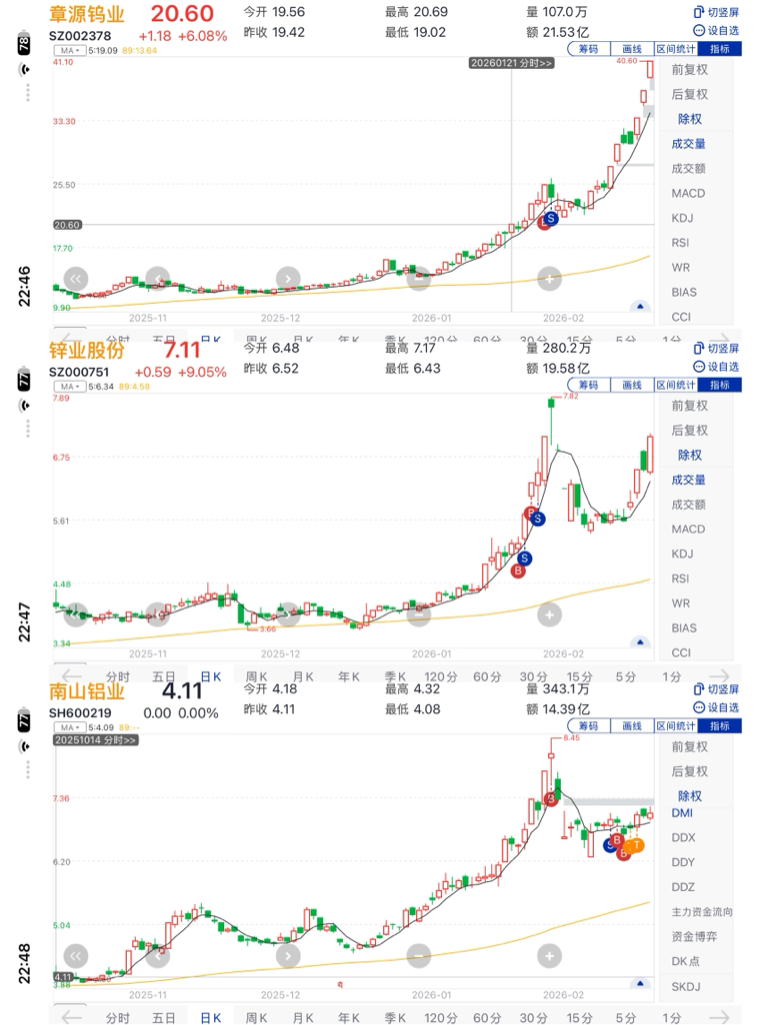Open MA dropdown above 章源钨业 chart
This screenshot has height=1025, width=768.
click(70, 50)
